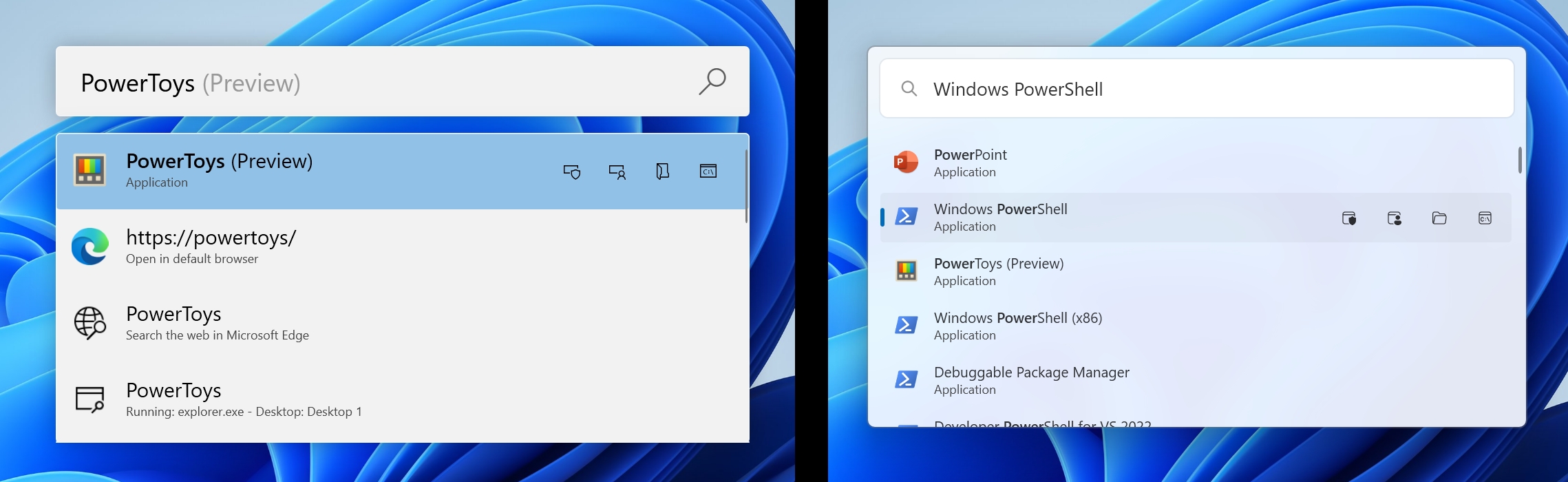Select the 'Windows PowerShell (x86)' result title
1568x482 pixels.
coord(1018,318)
